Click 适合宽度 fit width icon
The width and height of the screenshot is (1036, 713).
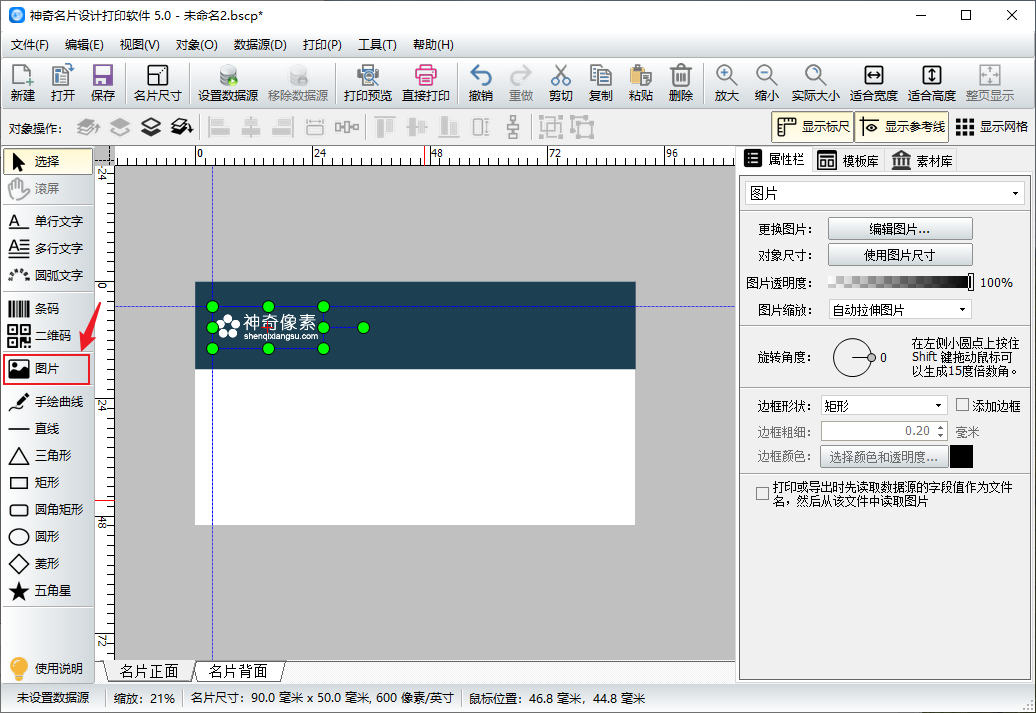click(x=873, y=83)
